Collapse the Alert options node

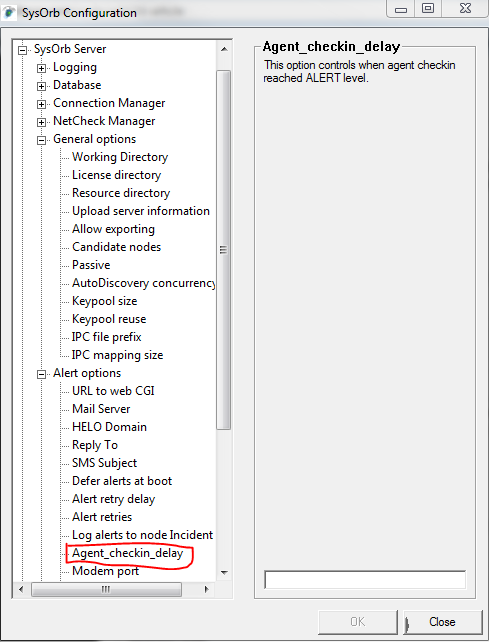coord(41,374)
